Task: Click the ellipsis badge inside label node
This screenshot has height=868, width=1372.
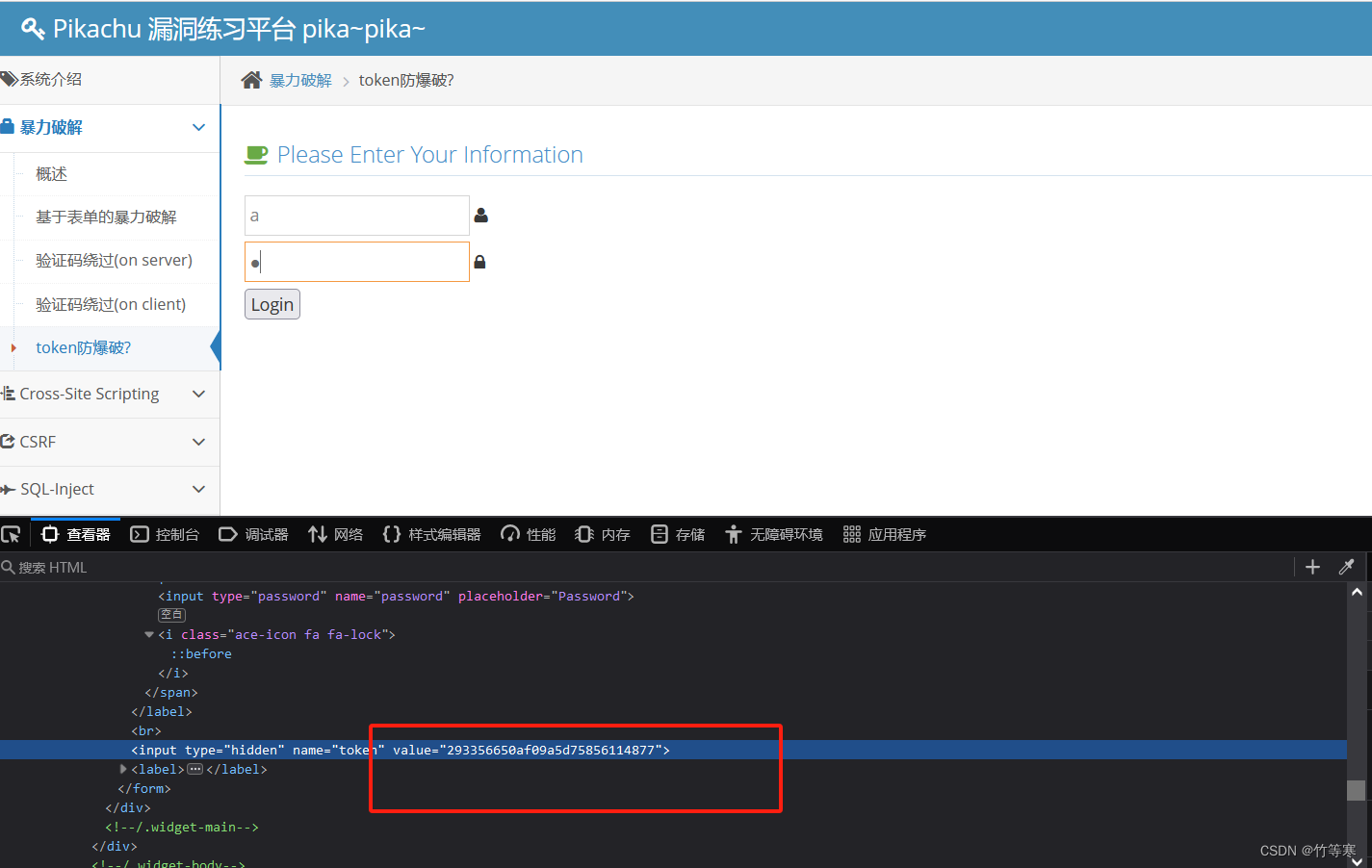Action: click(x=195, y=769)
